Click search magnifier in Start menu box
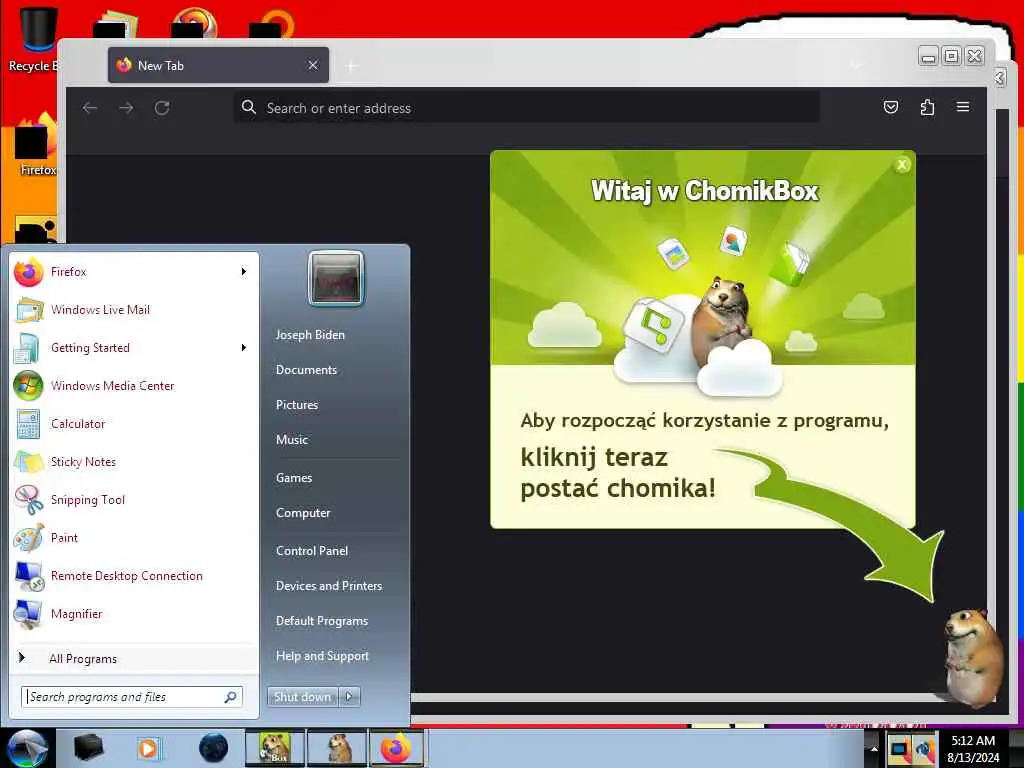Viewport: 1024px width, 768px height. 231,697
